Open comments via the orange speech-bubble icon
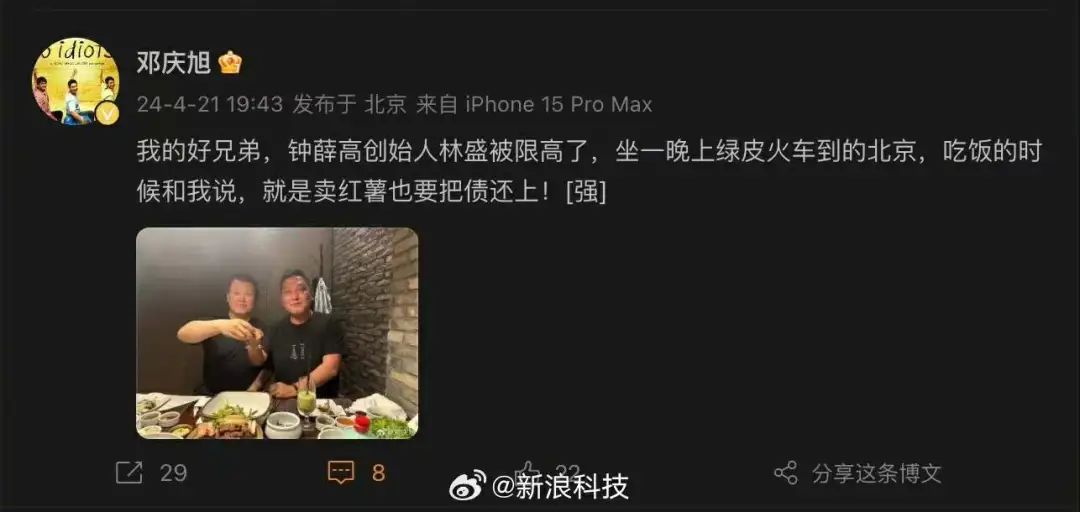Screen dimensions: 1080x512 [x=341, y=473]
